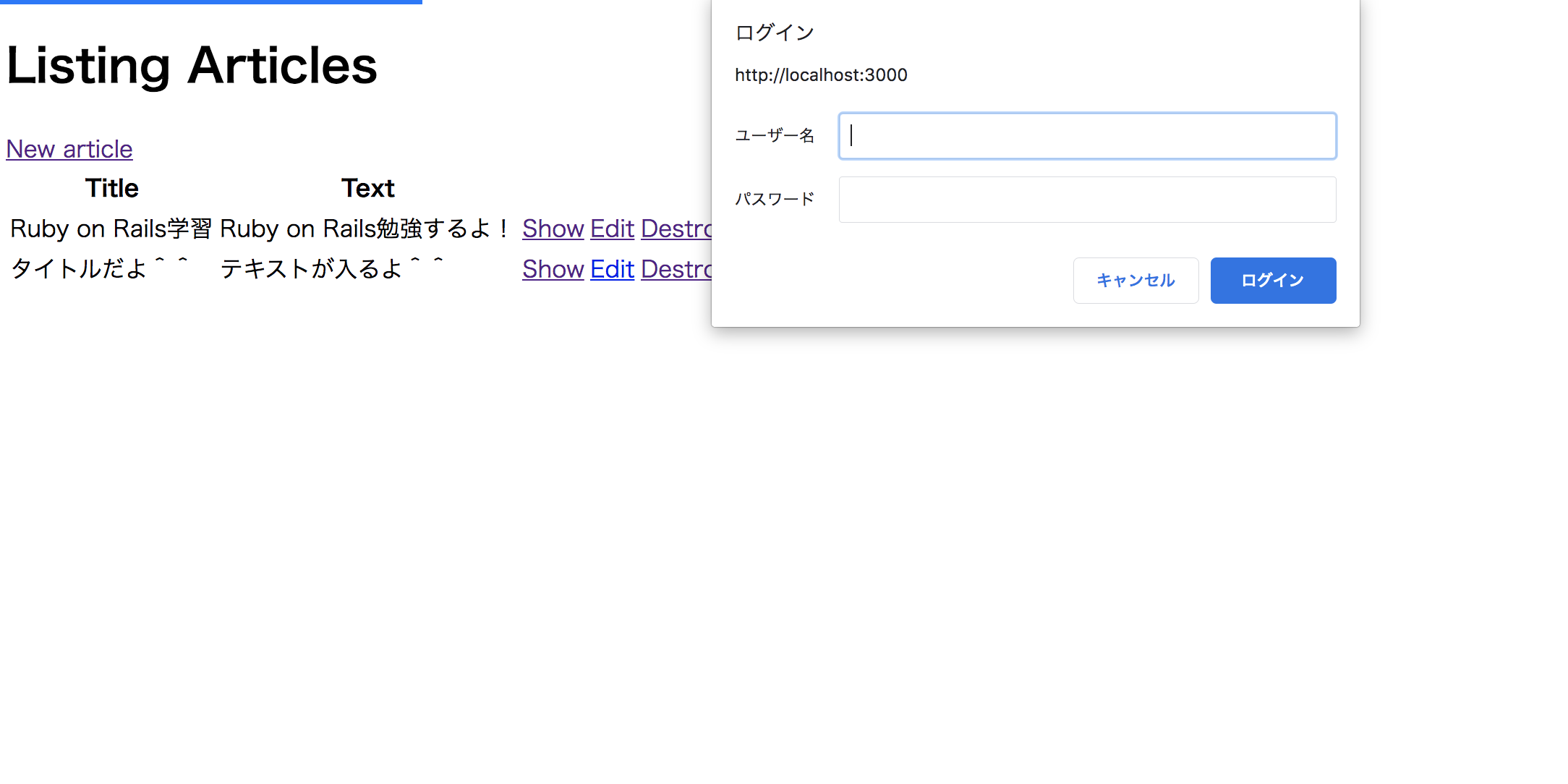Click the パスワード password input field
This screenshot has height=784, width=1568.
(1087, 200)
